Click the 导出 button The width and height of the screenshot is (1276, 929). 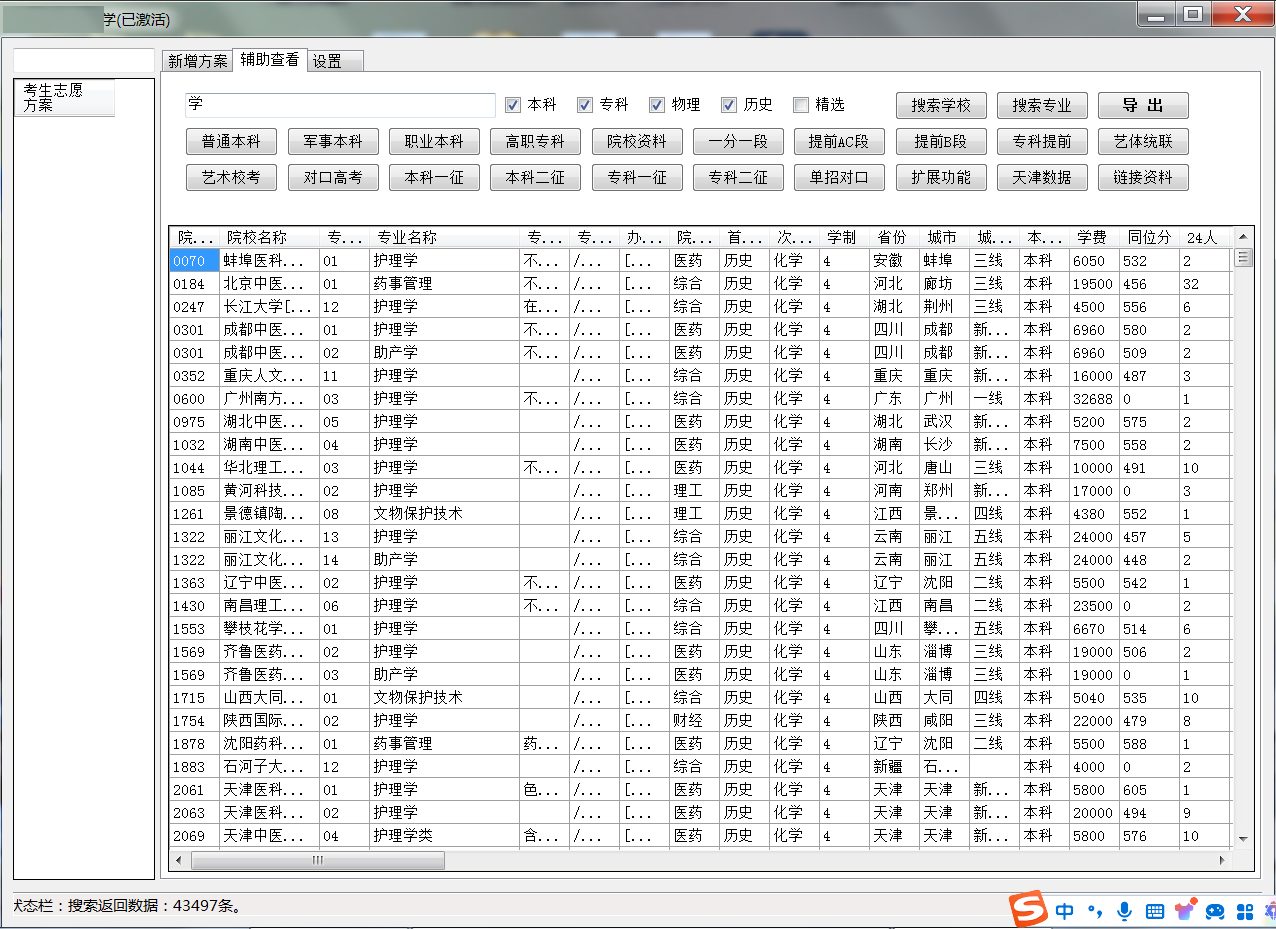tap(1142, 105)
